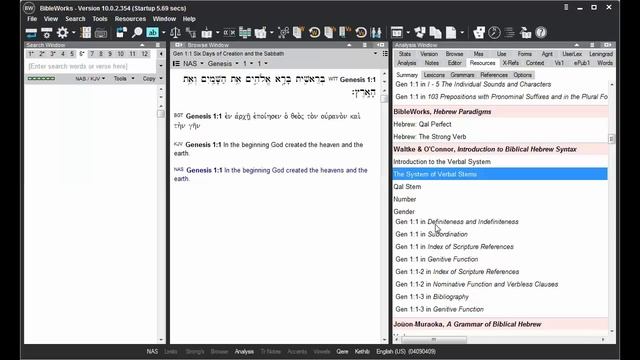Toggle Kethib in the status bar
The height and width of the screenshot is (360, 640).
[x=362, y=351]
